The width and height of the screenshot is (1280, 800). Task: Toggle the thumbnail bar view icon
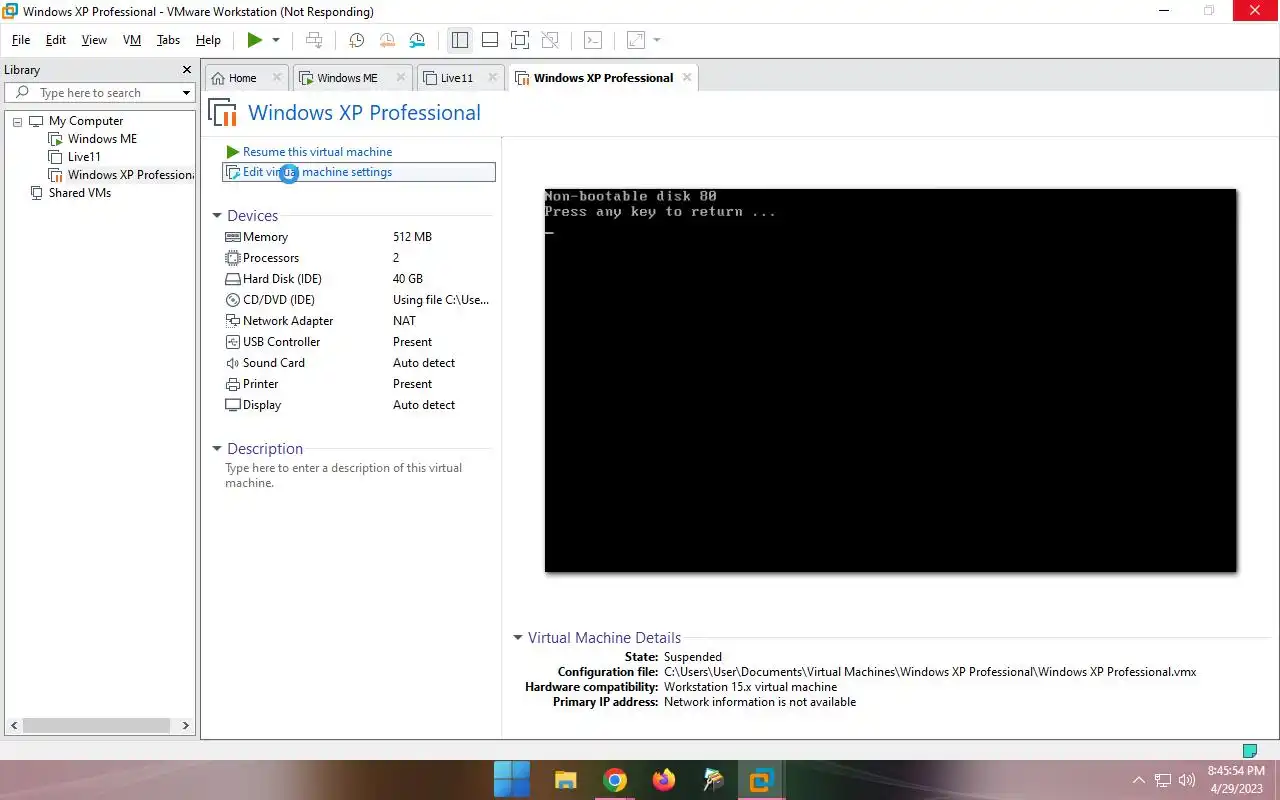coord(490,40)
